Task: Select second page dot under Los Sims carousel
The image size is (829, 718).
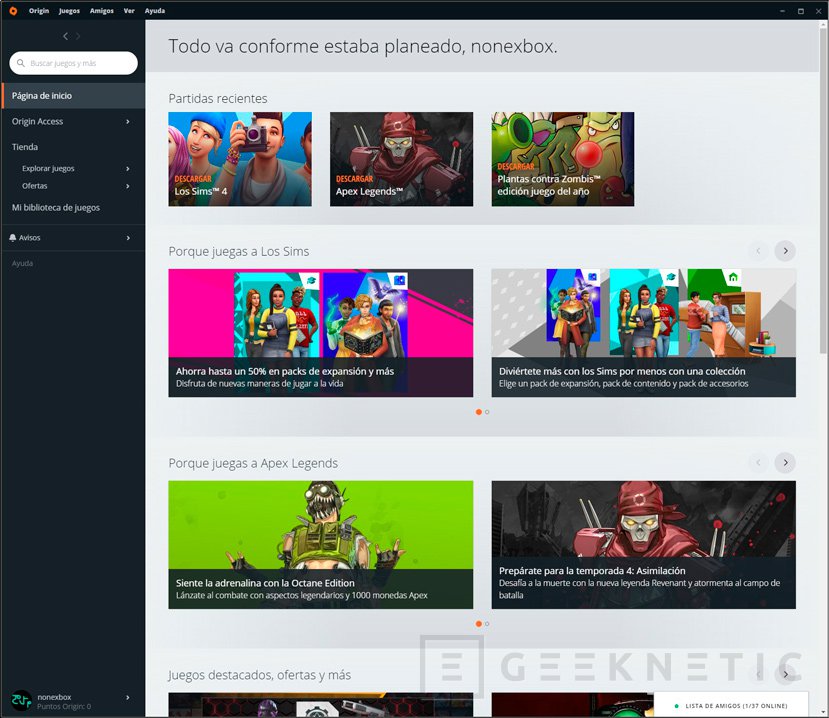Action: [x=487, y=412]
